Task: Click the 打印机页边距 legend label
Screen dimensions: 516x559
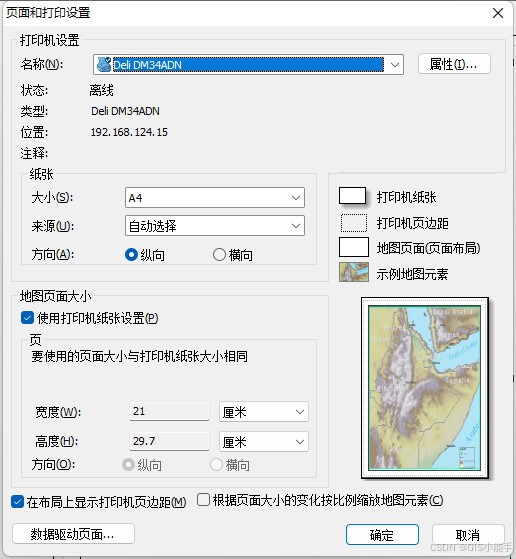Action: pyautogui.click(x=413, y=224)
